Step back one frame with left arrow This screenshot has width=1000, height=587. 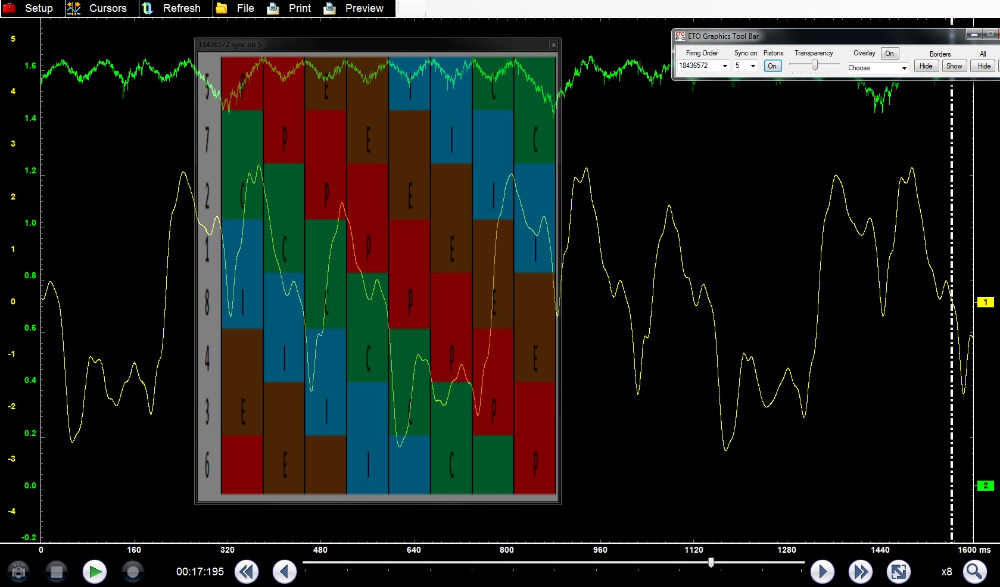[x=285, y=571]
